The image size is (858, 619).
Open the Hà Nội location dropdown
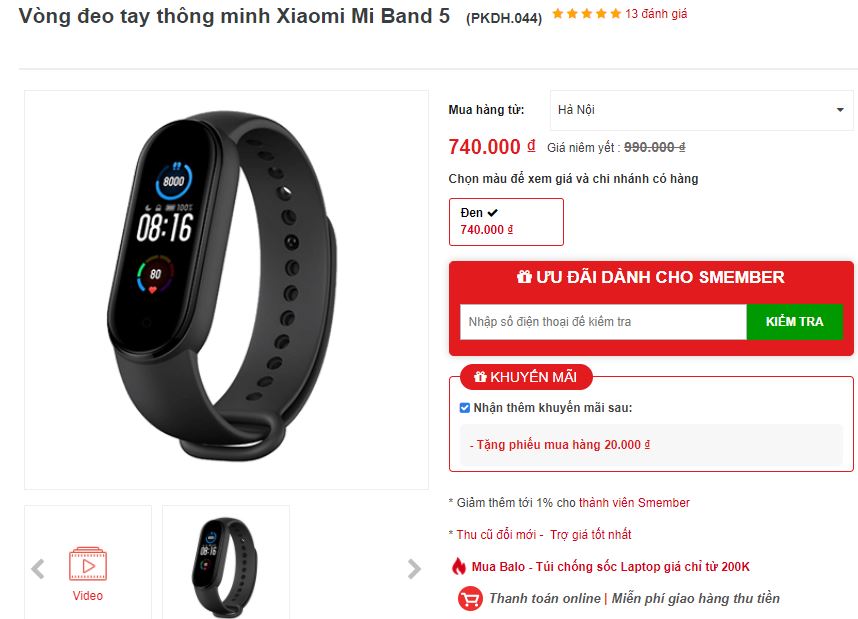[x=702, y=110]
